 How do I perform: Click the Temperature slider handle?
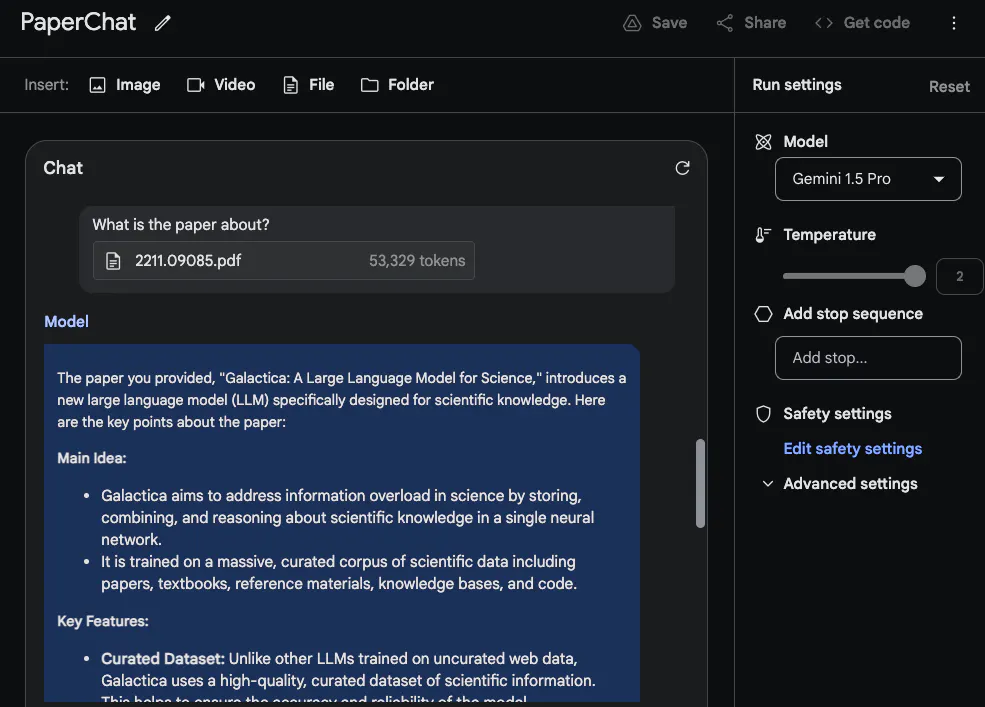click(914, 276)
